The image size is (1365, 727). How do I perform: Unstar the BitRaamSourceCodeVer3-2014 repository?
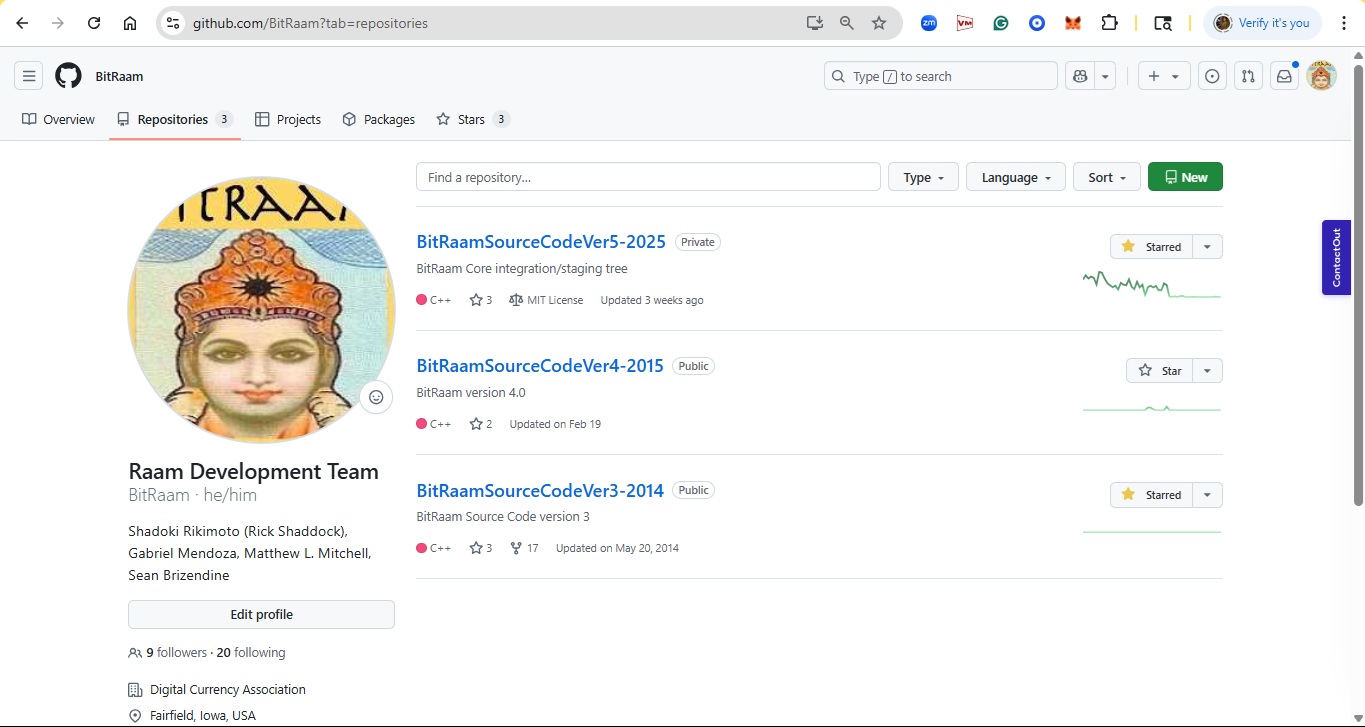coord(1151,495)
